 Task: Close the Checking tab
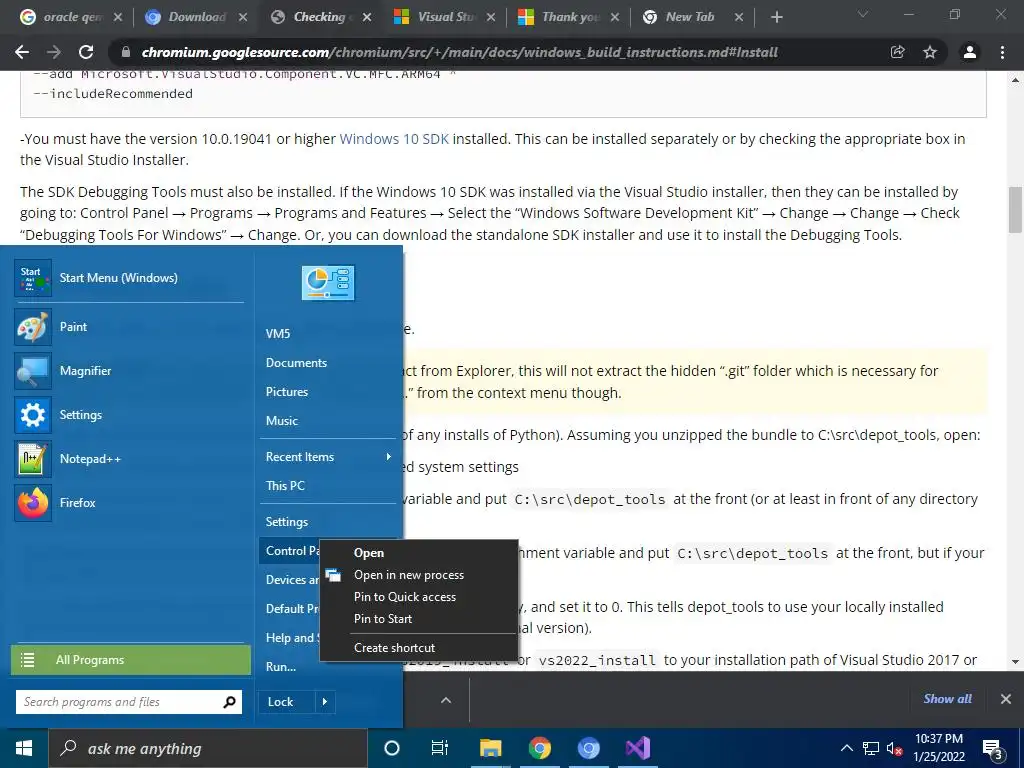point(367,18)
